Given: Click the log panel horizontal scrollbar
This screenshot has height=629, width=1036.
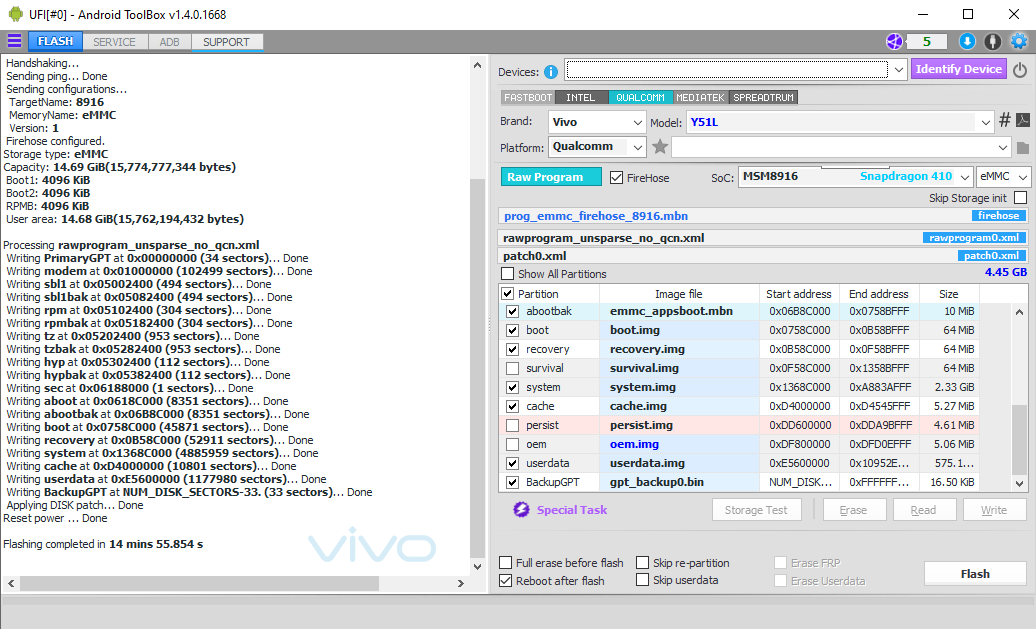Looking at the screenshot, I should coord(237,583).
